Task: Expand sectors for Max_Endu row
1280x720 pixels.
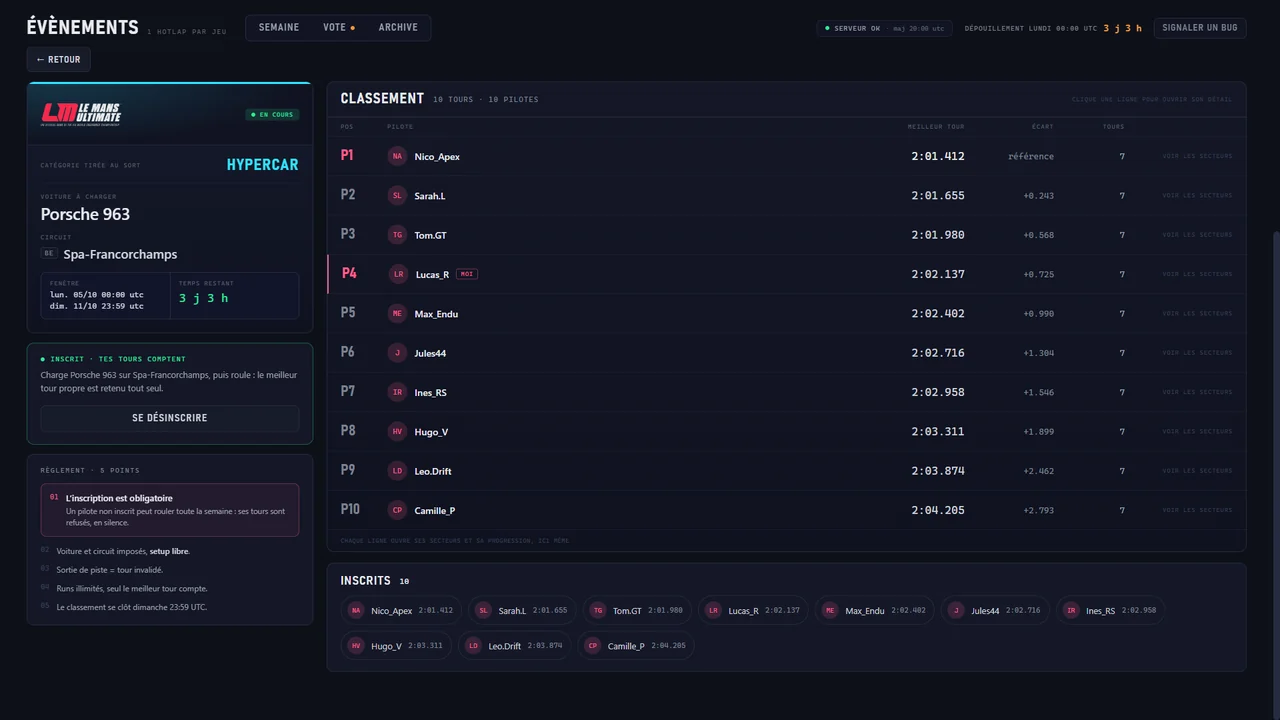Action: point(1197,314)
